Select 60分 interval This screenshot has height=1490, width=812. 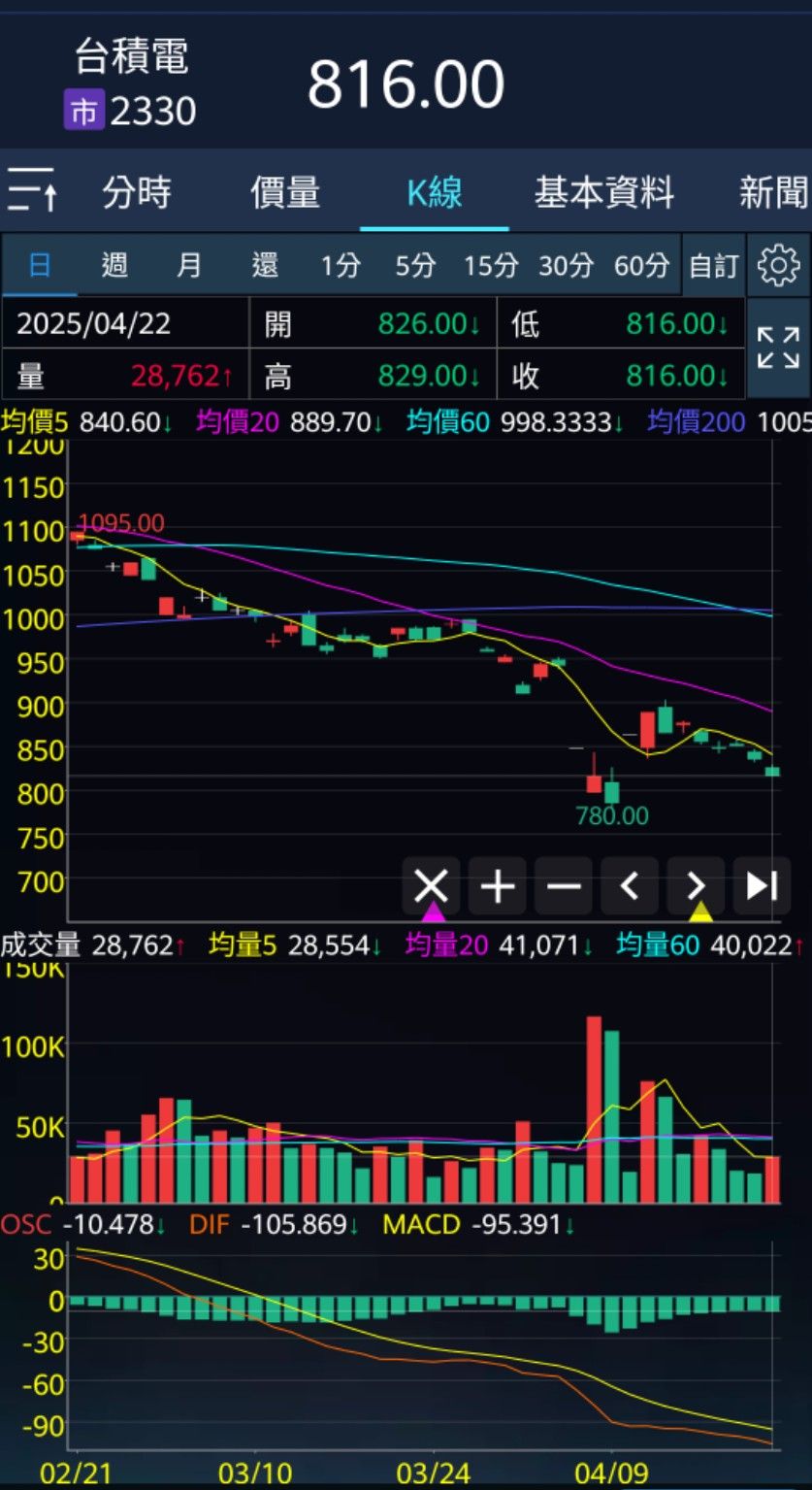pyautogui.click(x=641, y=264)
